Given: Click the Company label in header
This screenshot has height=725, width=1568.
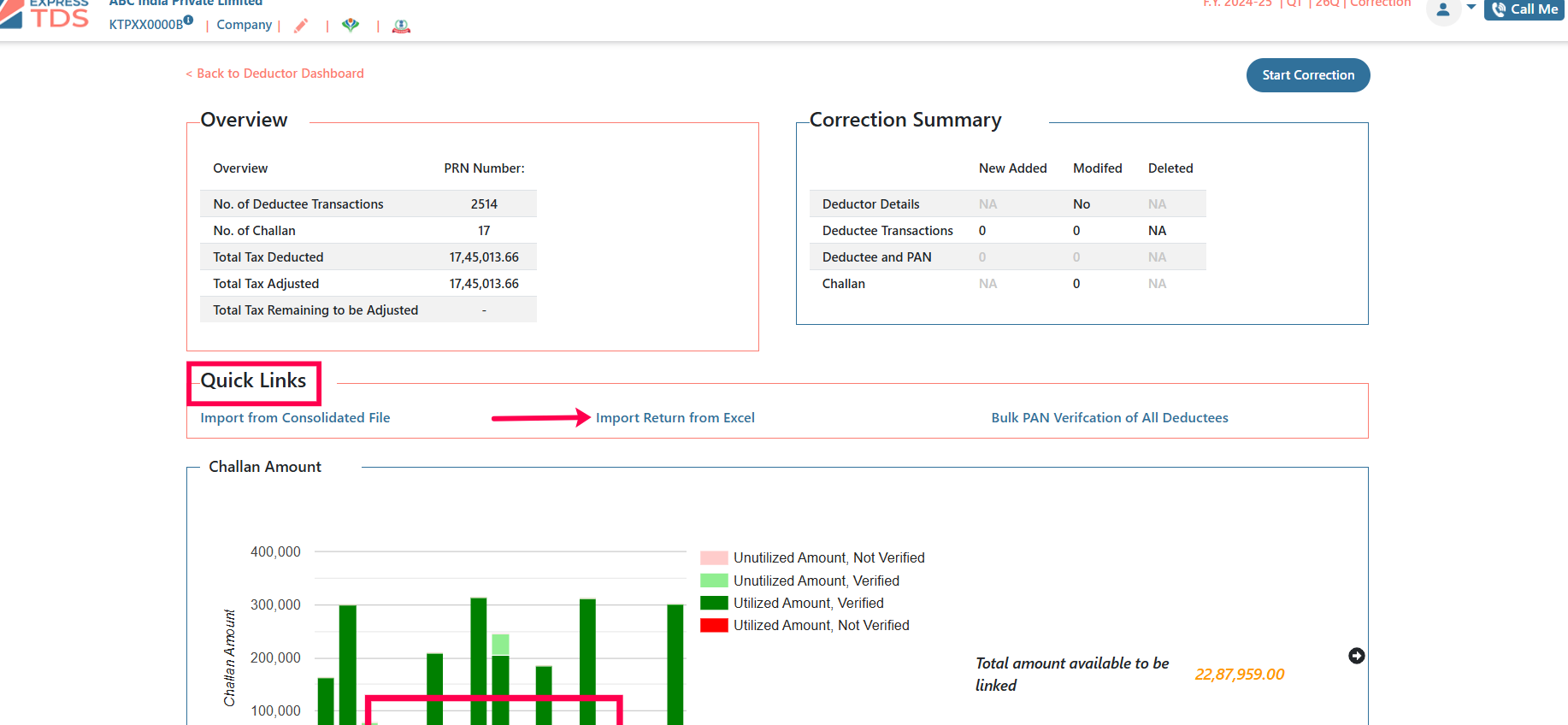Looking at the screenshot, I should (x=244, y=25).
